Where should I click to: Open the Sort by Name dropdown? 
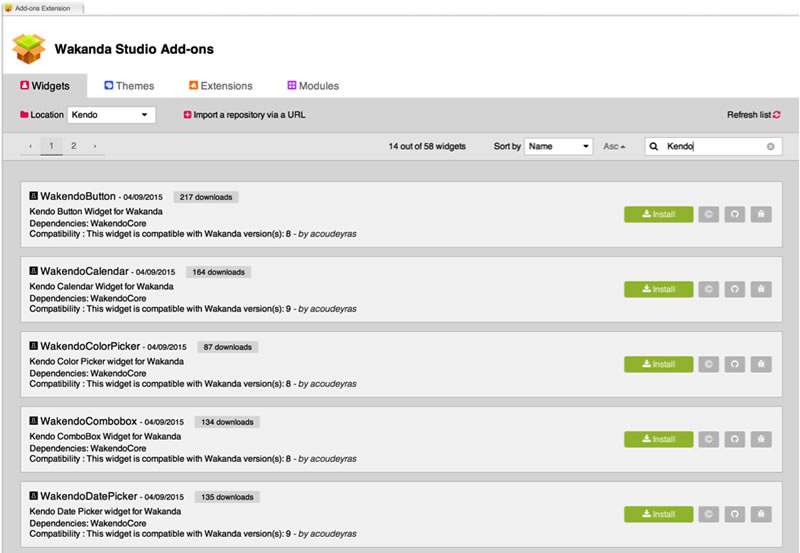[558, 146]
